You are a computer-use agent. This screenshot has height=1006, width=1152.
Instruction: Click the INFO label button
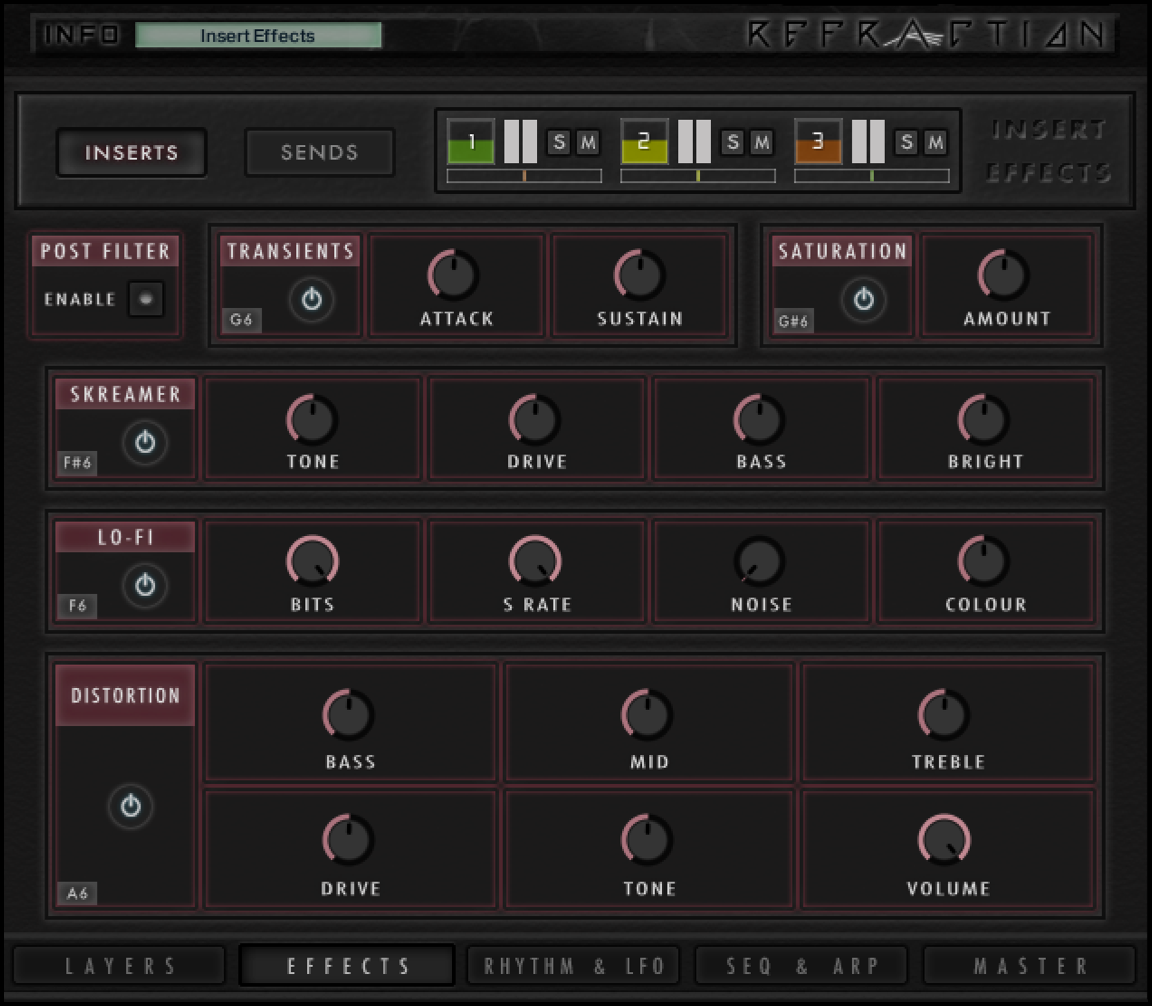(x=81, y=35)
